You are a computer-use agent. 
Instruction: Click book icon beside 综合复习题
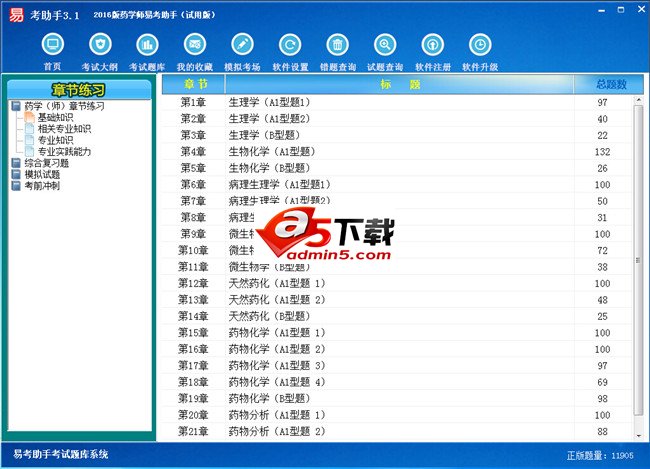point(16,163)
